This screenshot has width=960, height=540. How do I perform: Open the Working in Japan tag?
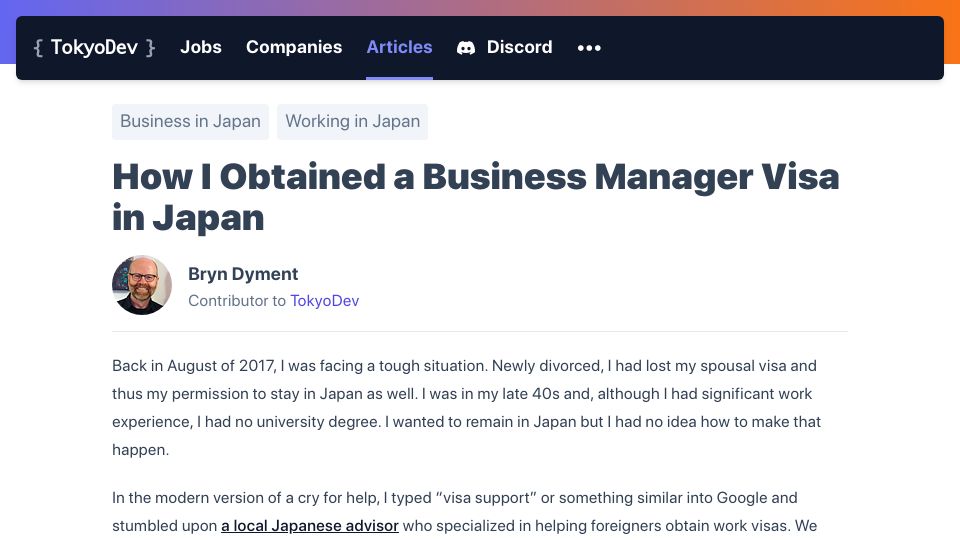(353, 121)
